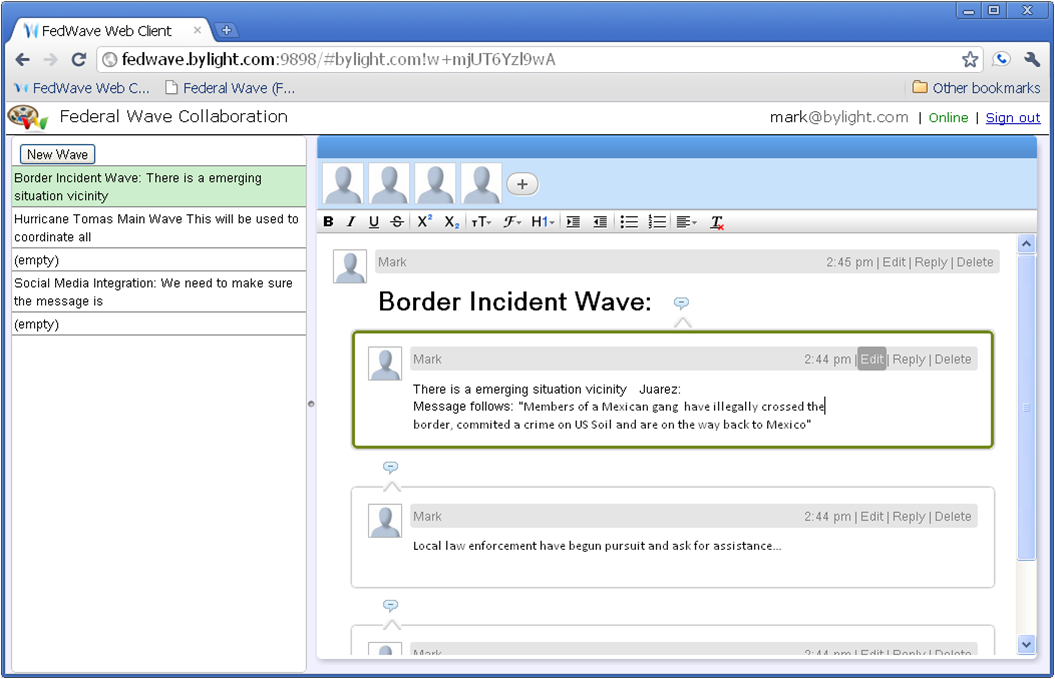Switch to the FedWave Web Client tab

pyautogui.click(x=108, y=30)
